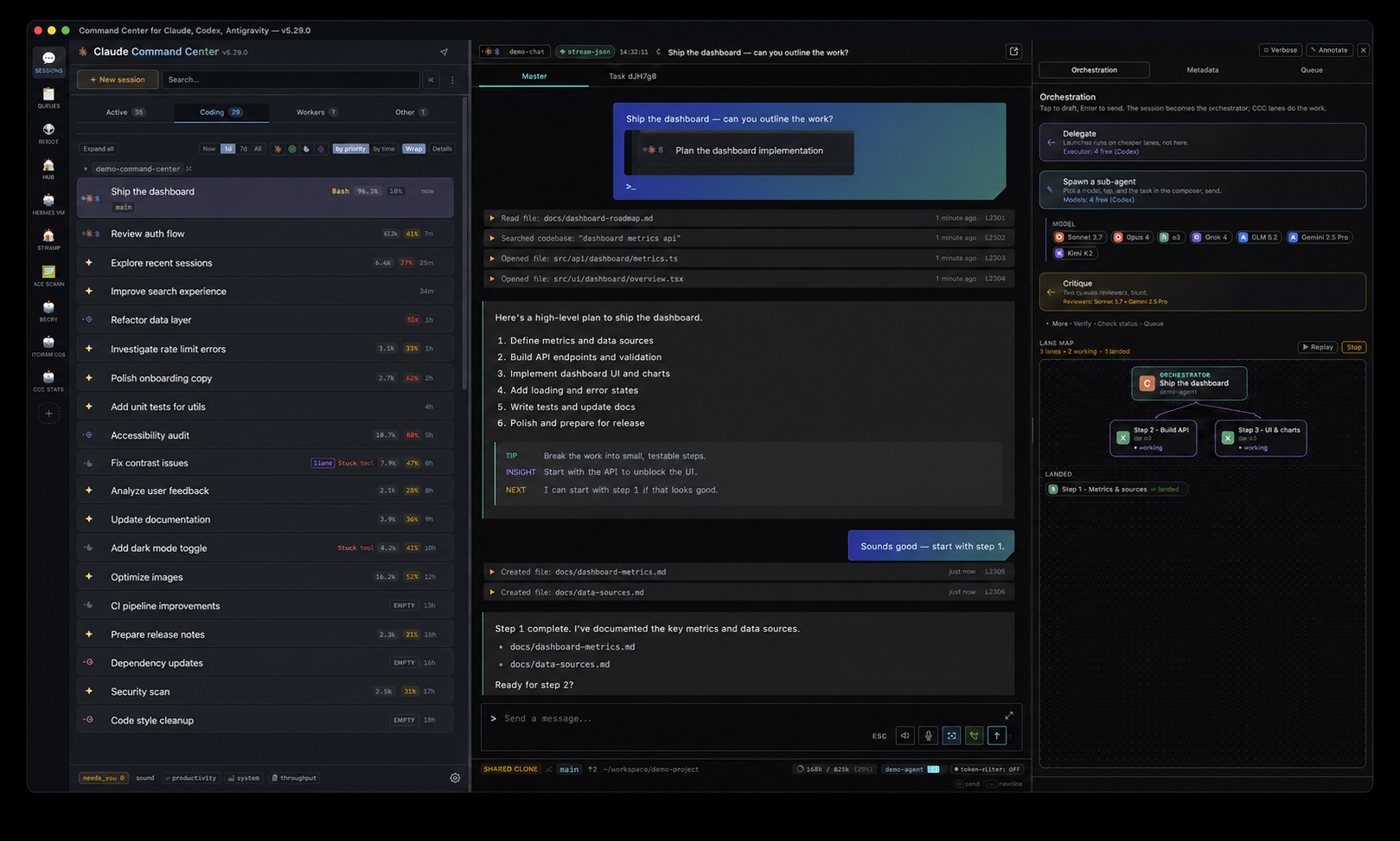Open the Hub sidebar item
Image resolution: width=1400 pixels, height=841 pixels.
(48, 169)
